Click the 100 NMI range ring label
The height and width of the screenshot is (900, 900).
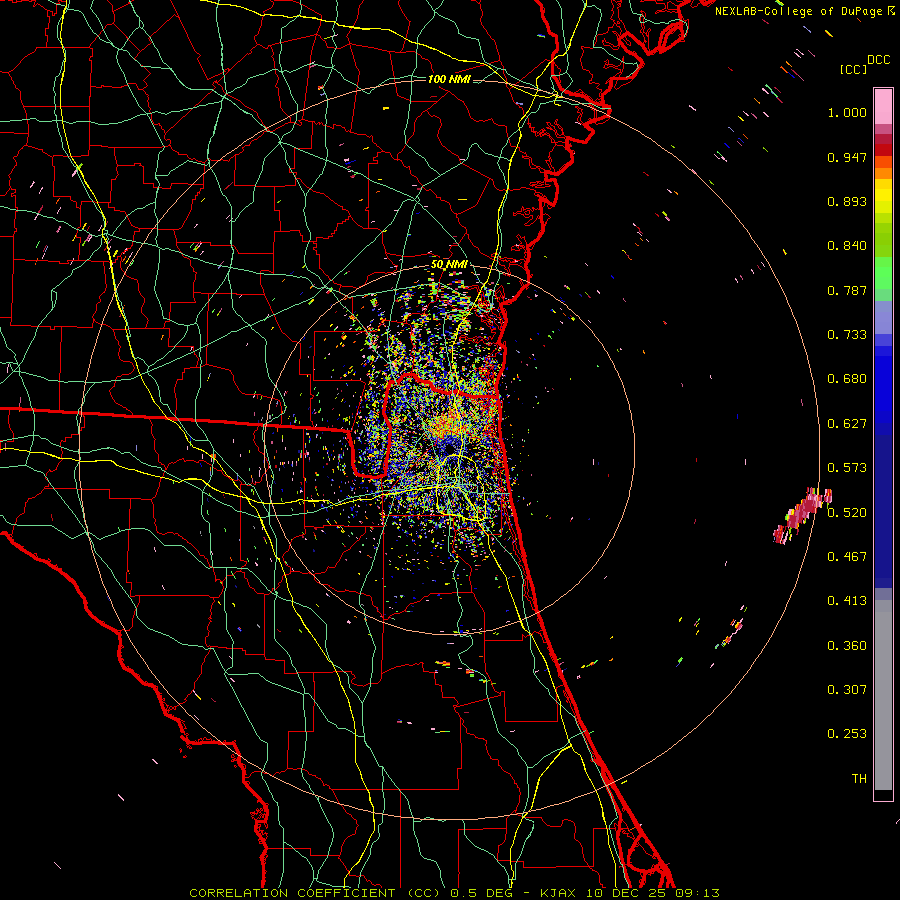(449, 79)
